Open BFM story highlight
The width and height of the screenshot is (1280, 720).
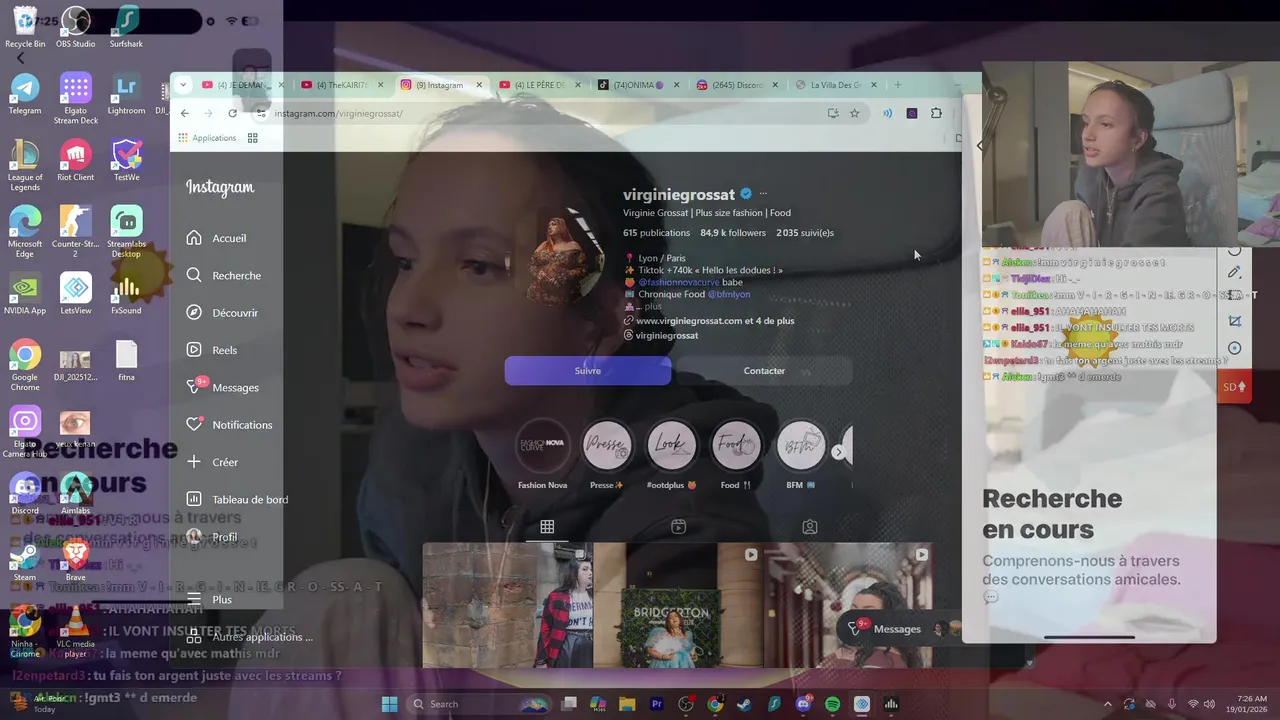click(x=800, y=446)
